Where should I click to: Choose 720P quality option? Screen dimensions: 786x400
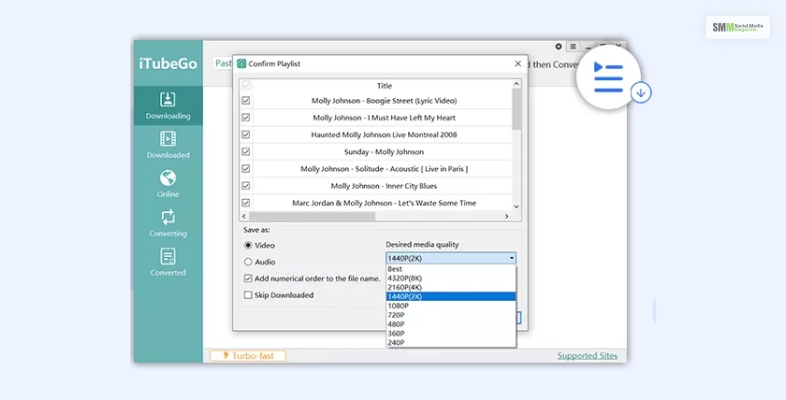[451, 315]
